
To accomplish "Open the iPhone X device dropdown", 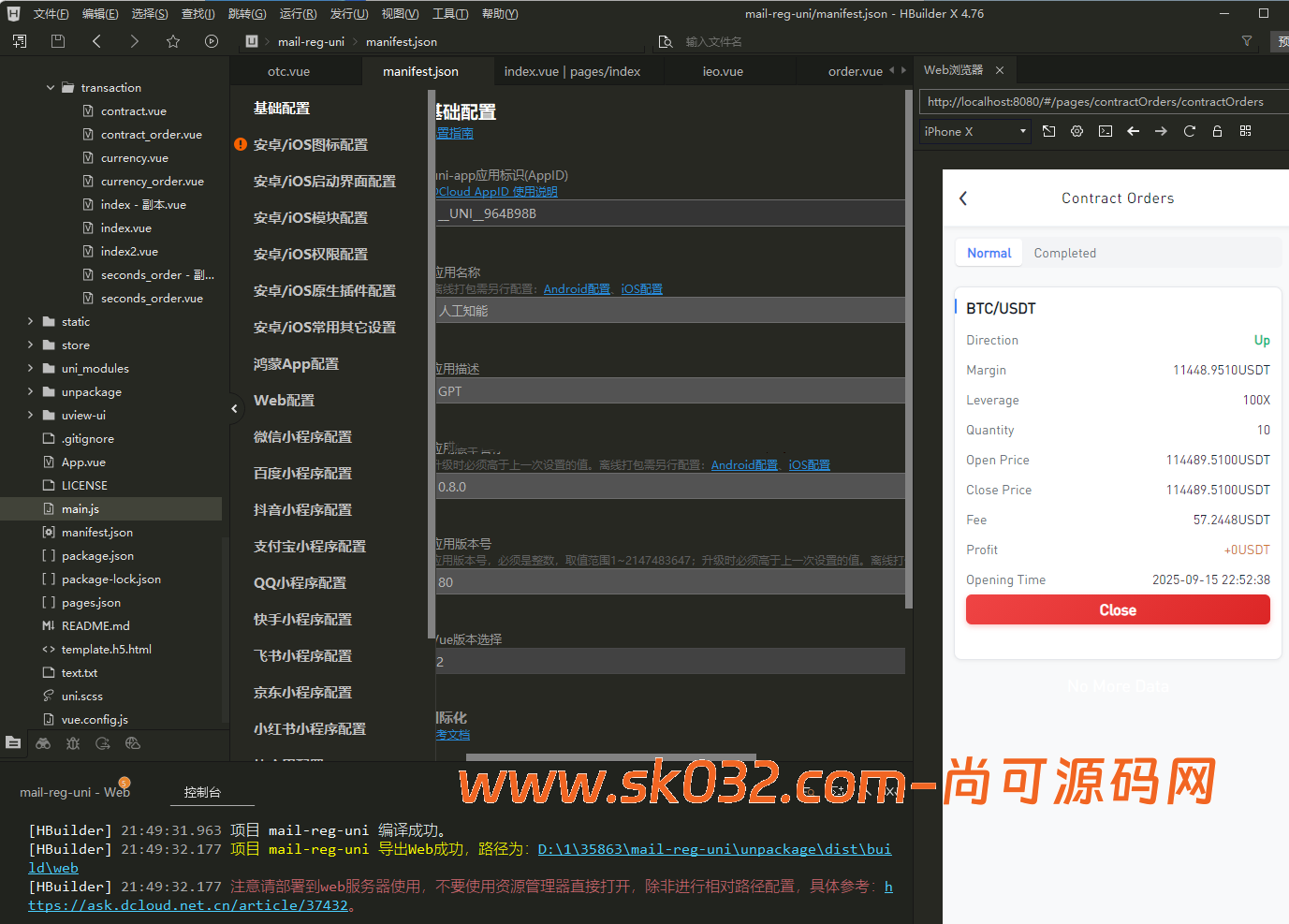I will coord(974,131).
